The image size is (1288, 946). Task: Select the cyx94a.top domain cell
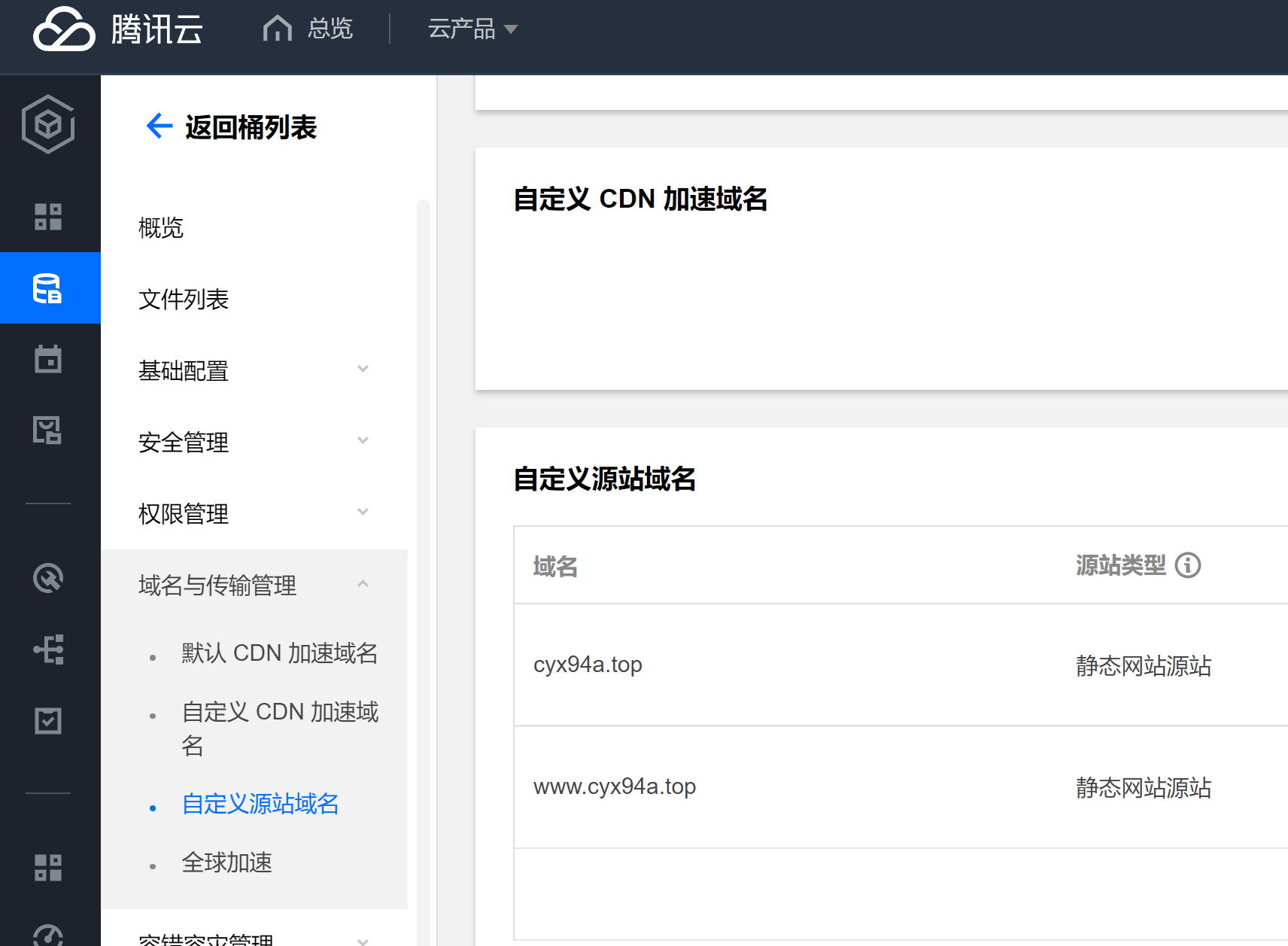point(588,665)
